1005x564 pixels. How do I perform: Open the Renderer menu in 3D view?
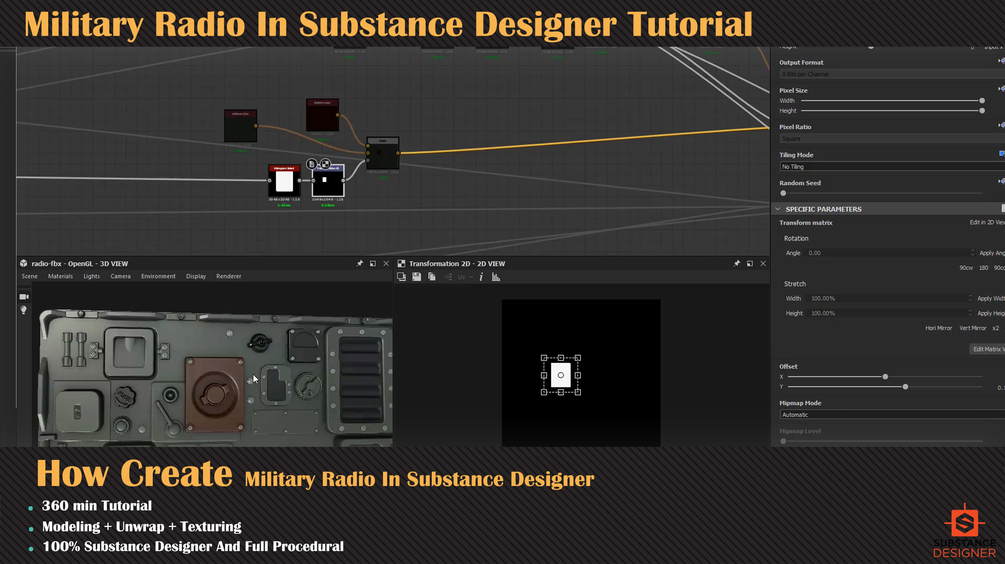tap(229, 276)
